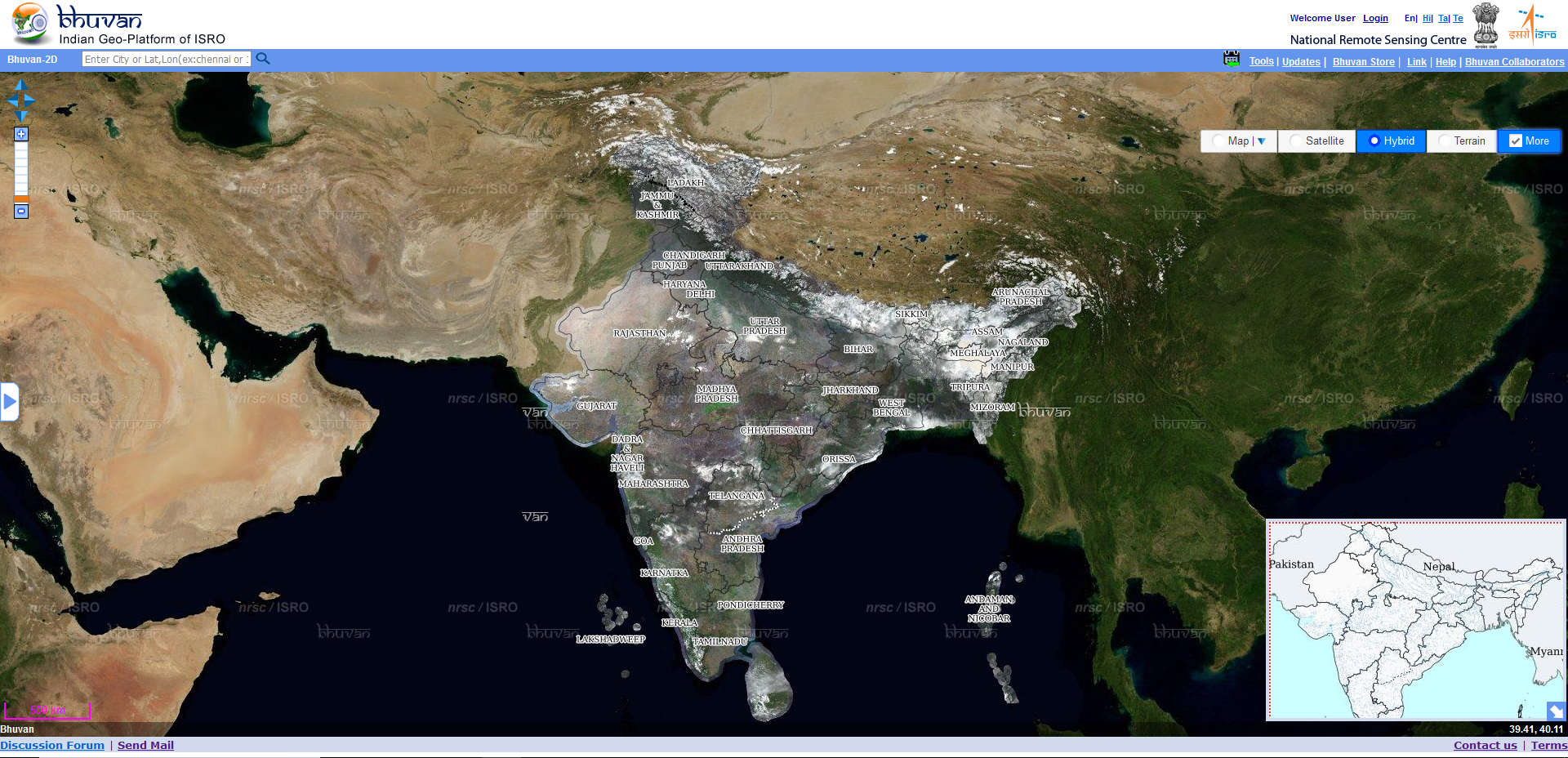Click the search magnifier icon
Image resolution: width=1568 pixels, height=758 pixels.
pyautogui.click(x=263, y=59)
